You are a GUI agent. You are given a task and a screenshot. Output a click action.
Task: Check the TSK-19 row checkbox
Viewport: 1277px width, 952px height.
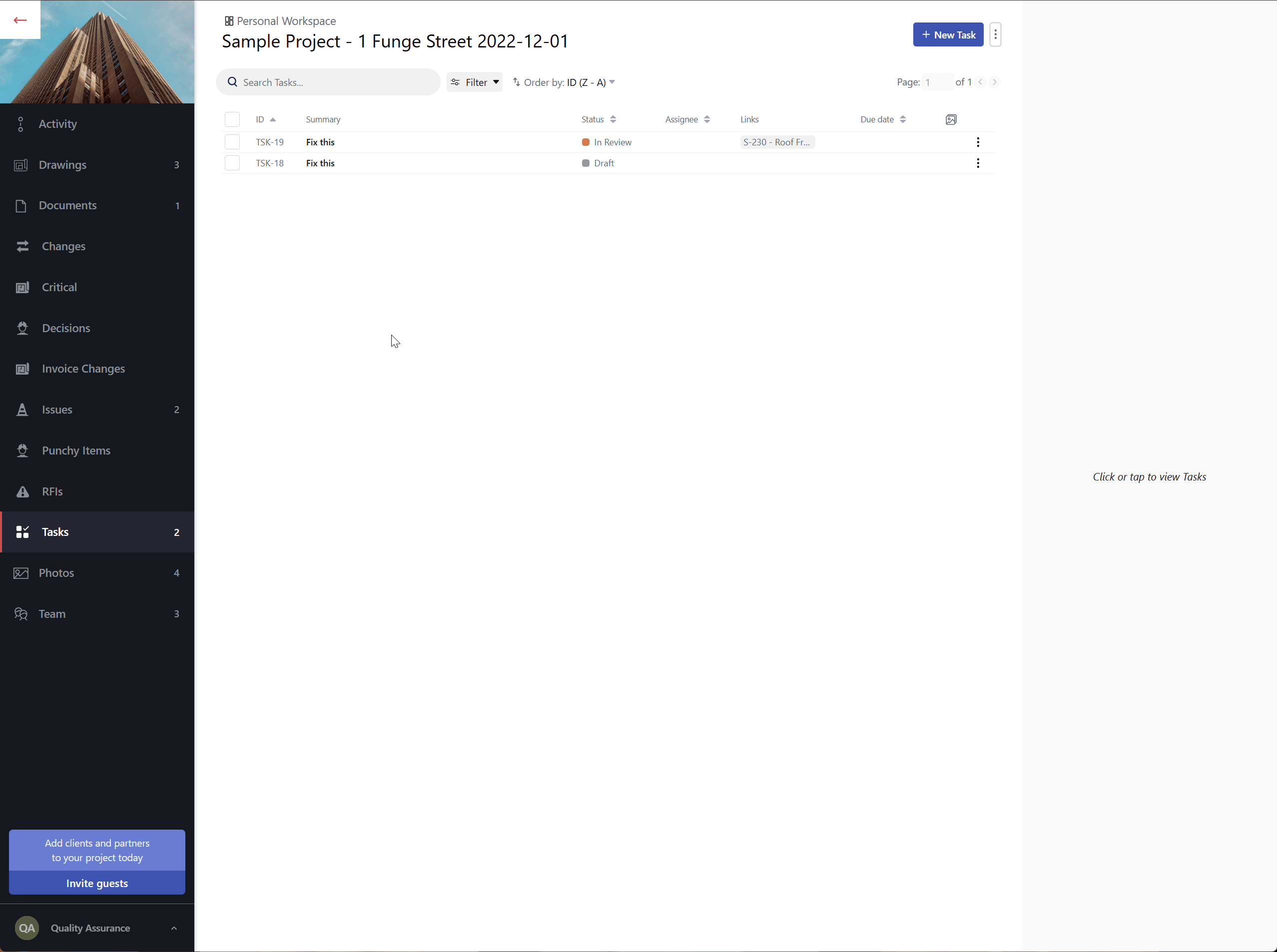pos(232,142)
